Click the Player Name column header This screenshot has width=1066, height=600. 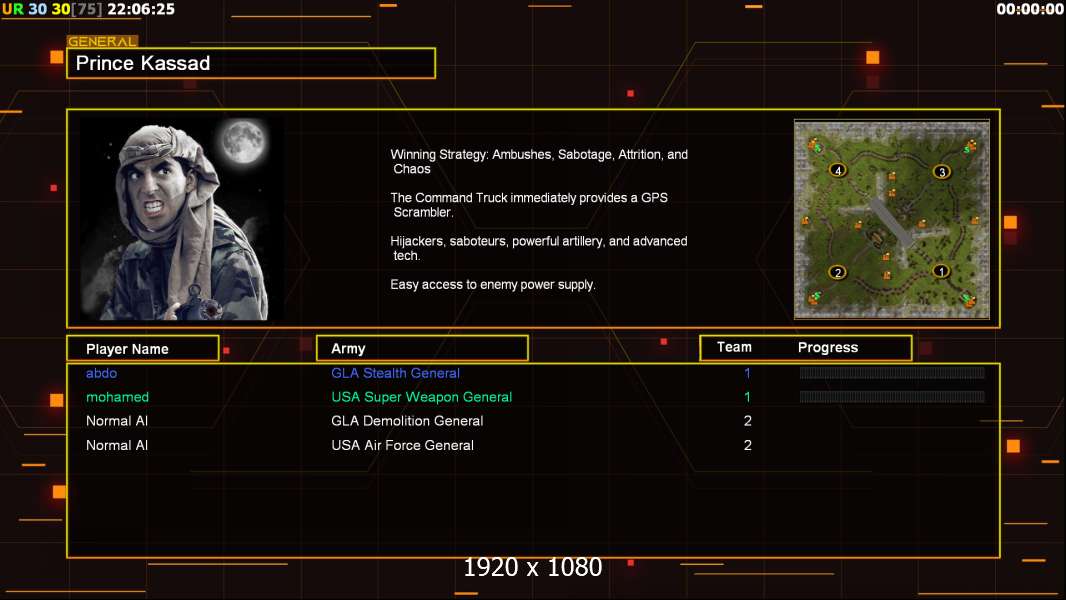point(143,349)
